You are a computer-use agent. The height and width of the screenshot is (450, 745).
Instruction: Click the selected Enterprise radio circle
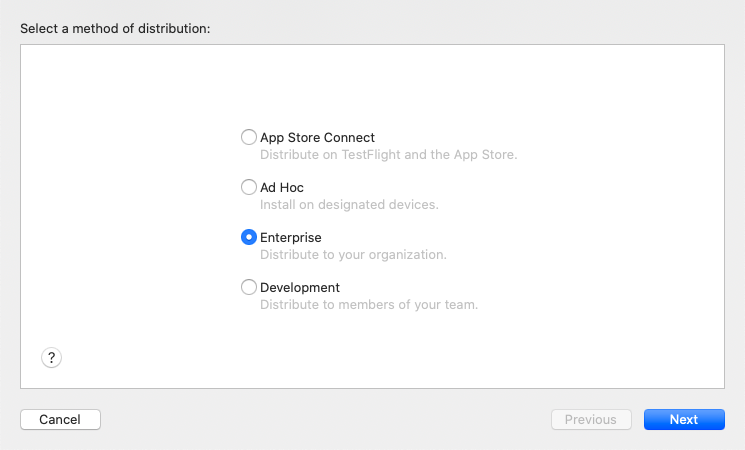click(248, 237)
